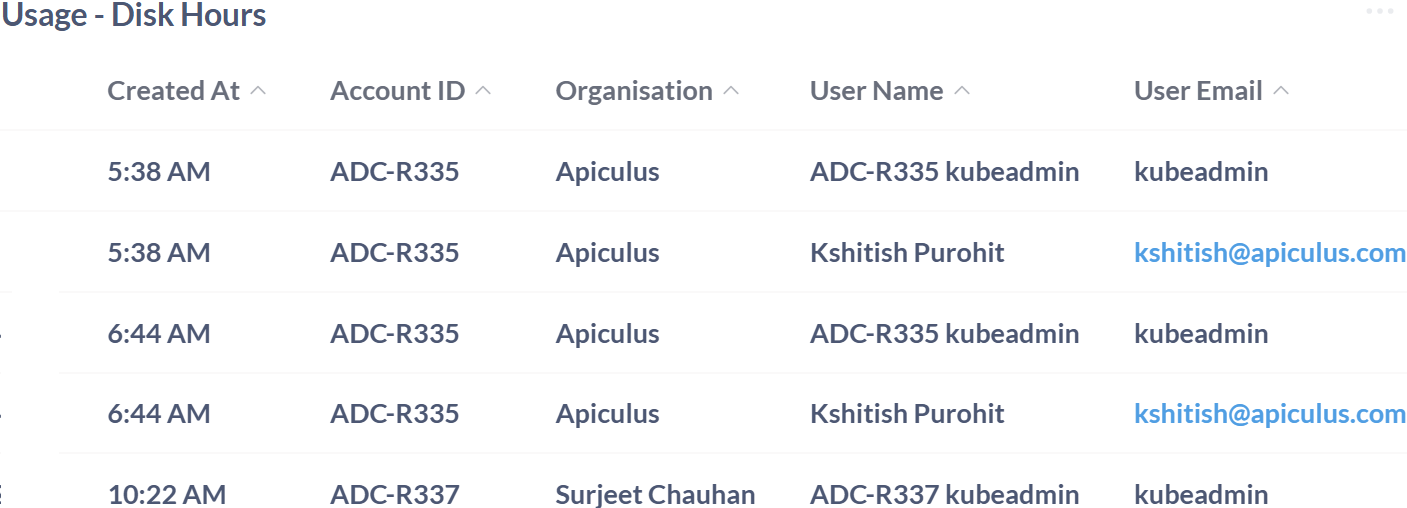Viewport: 1407px width, 508px height.
Task: Click the sort arrow beside Created At
Action: tap(258, 91)
